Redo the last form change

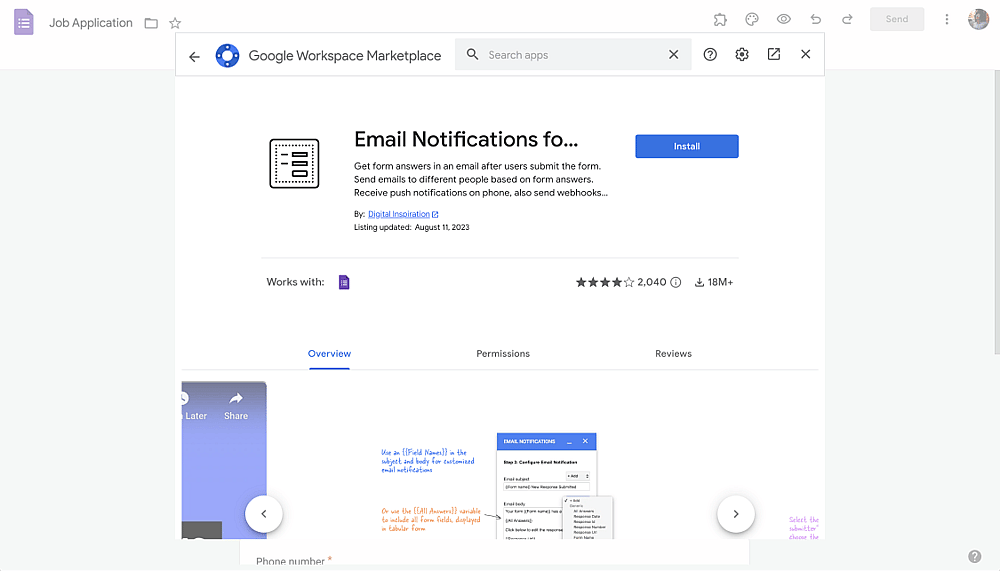coord(847,19)
